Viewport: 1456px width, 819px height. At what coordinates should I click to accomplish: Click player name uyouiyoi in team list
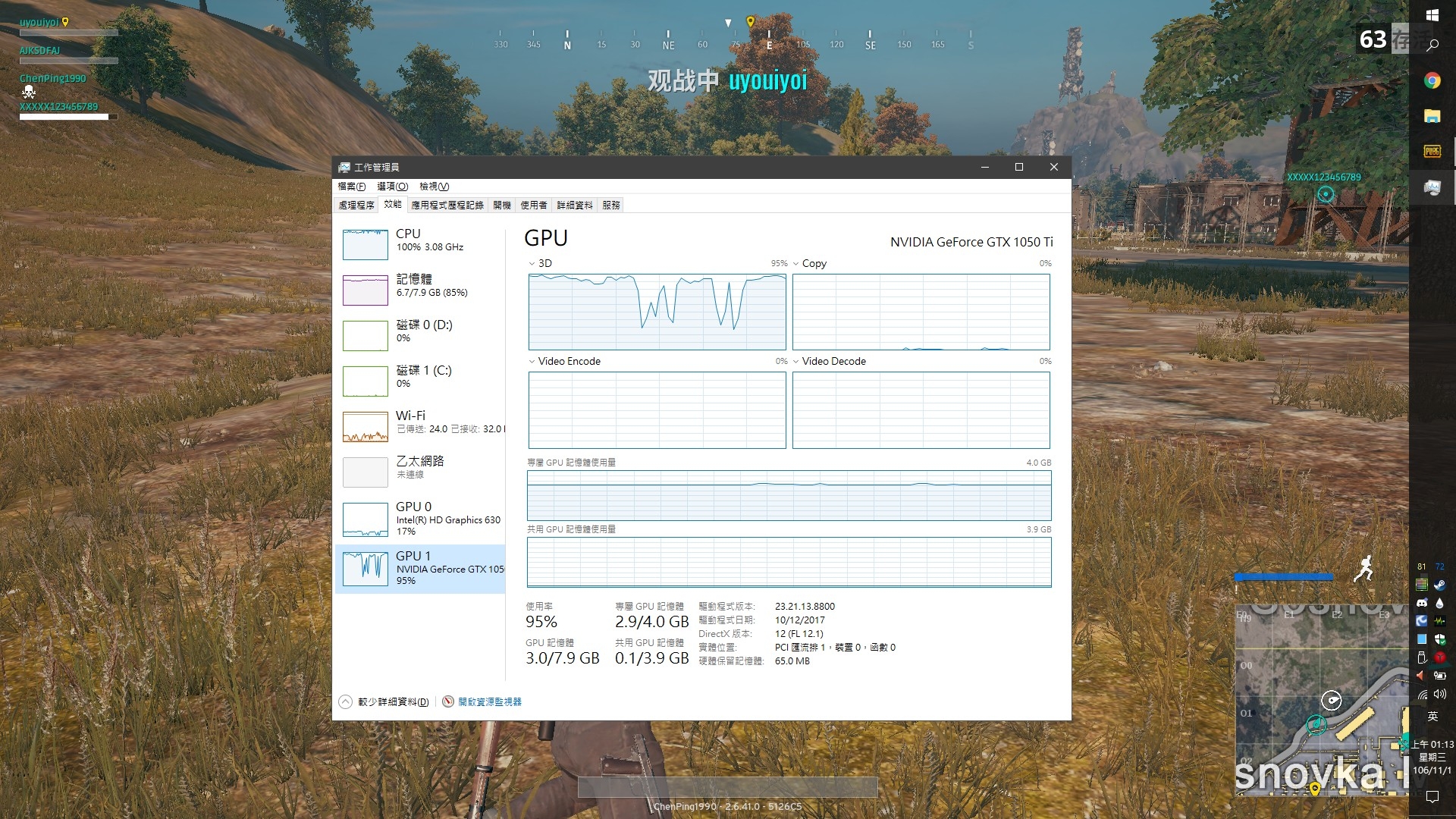click(x=39, y=22)
